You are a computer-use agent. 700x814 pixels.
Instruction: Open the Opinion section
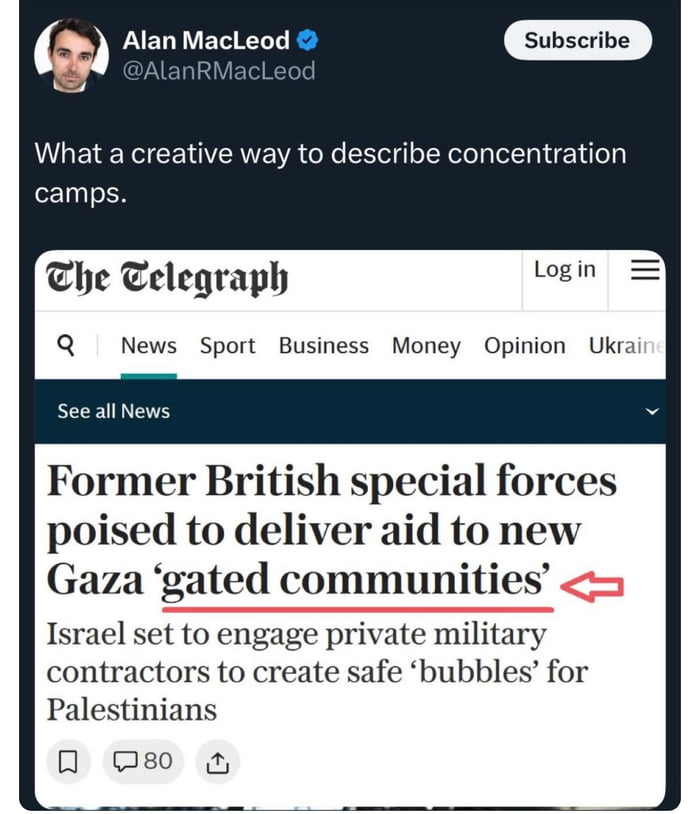(x=524, y=345)
